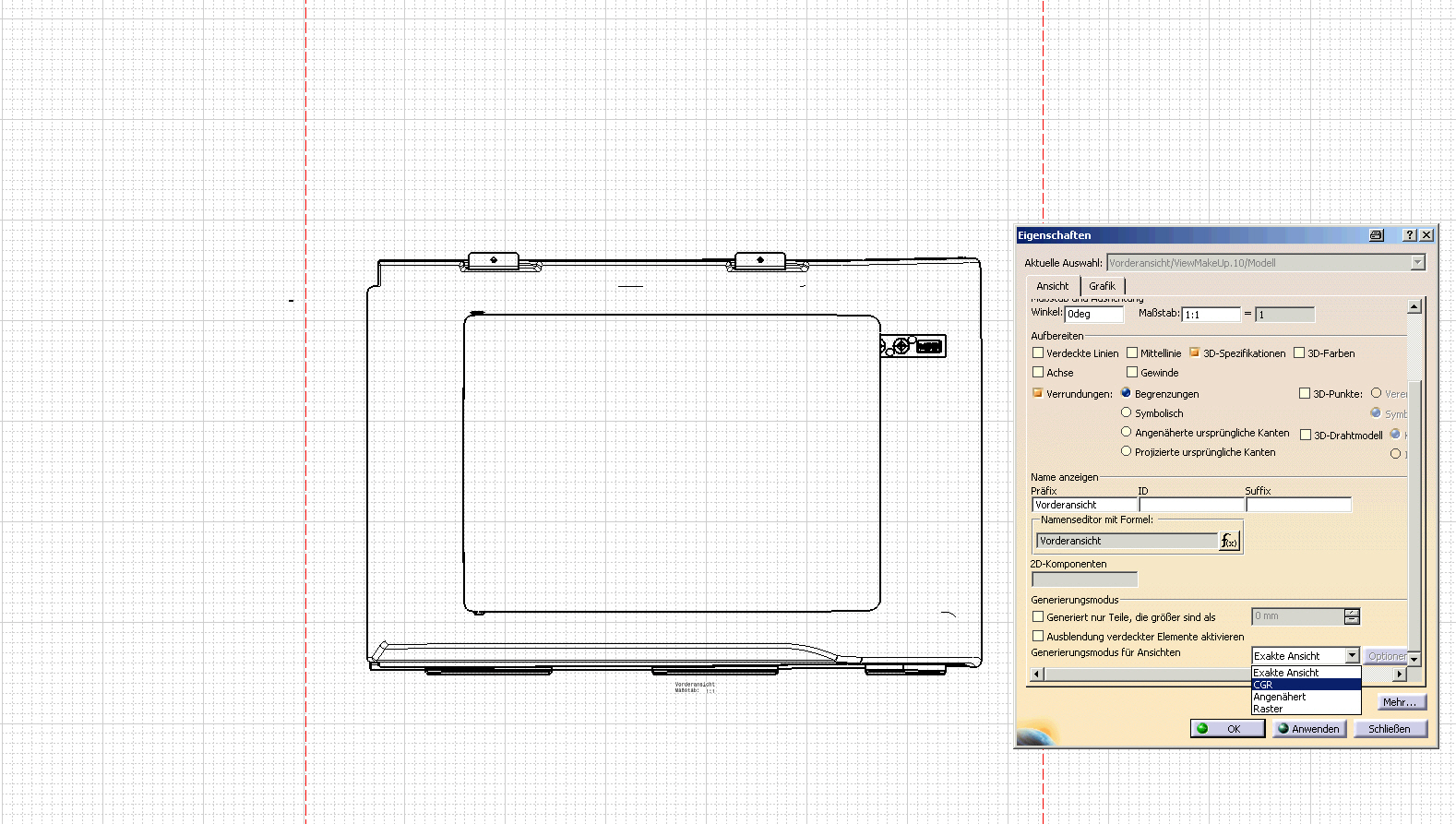Switch to the Ansicht tab
The height and width of the screenshot is (824, 1456).
(x=1052, y=286)
